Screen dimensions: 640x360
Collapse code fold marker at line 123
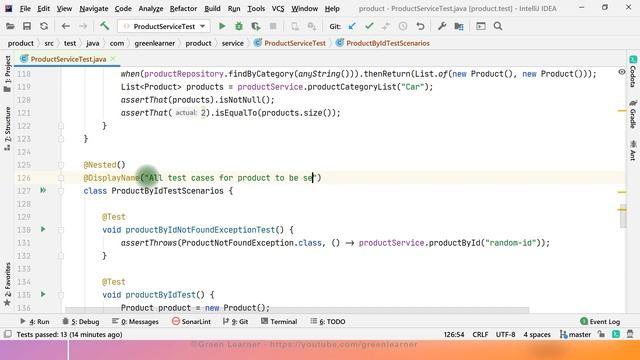pyautogui.click(x=61, y=139)
